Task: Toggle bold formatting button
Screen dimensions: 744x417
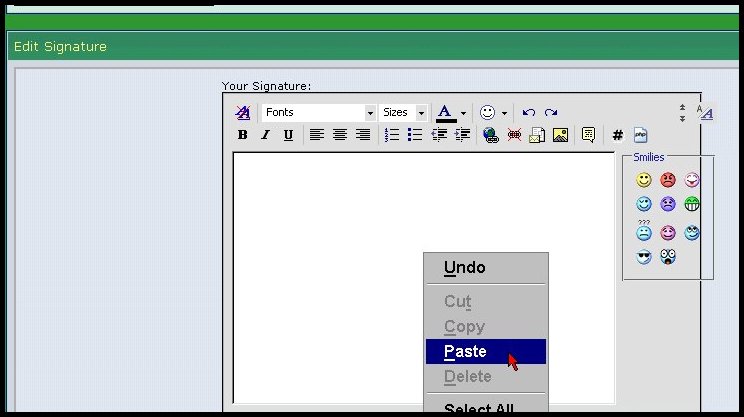Action: [x=242, y=135]
